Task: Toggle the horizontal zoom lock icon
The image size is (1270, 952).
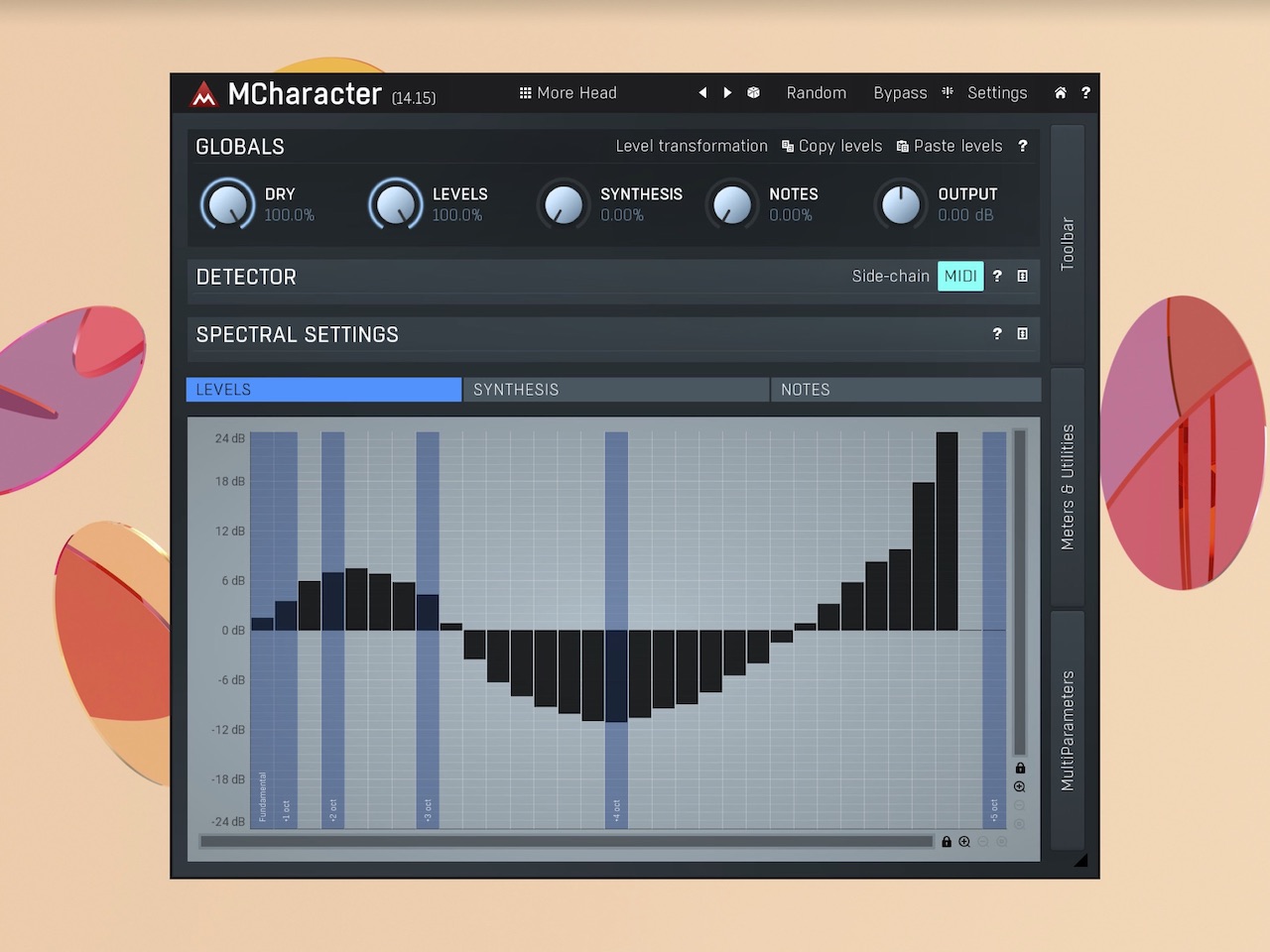Action: (947, 842)
